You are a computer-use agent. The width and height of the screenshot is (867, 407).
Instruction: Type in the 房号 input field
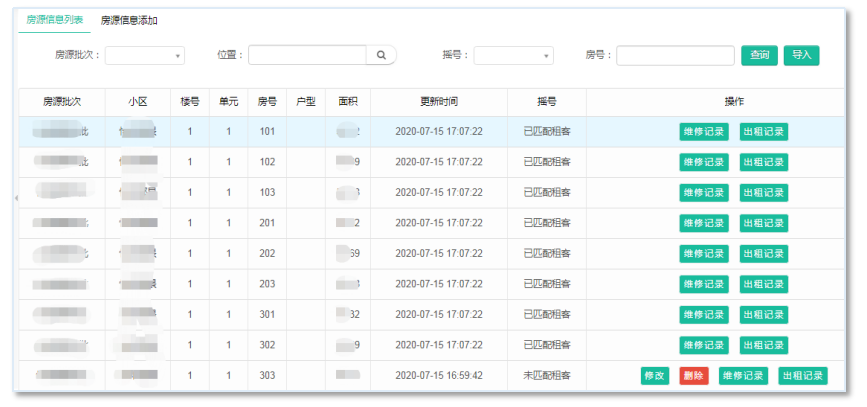[x=675, y=56]
